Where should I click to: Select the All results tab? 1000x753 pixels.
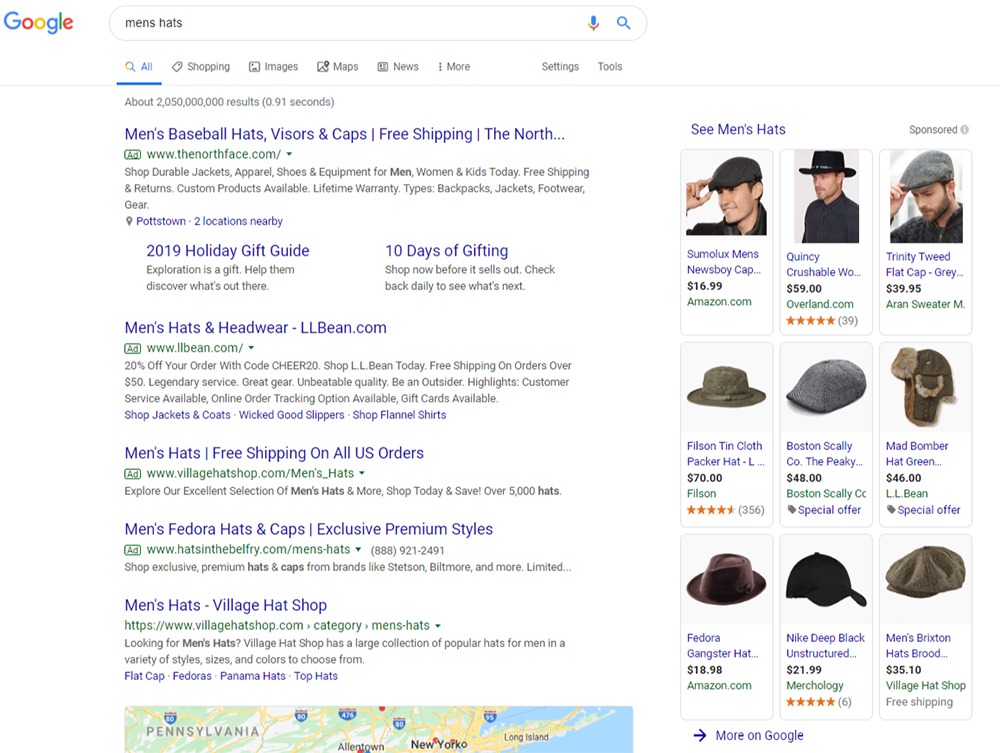point(139,66)
